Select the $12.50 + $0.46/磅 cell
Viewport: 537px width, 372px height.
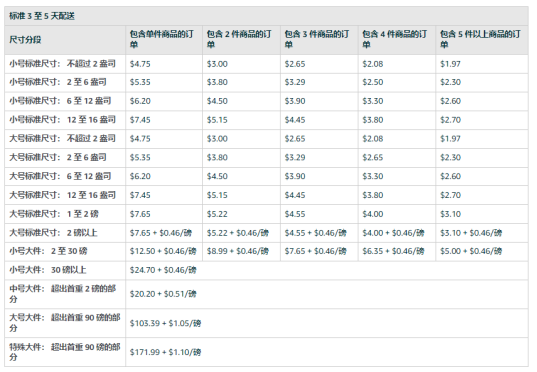click(x=163, y=251)
